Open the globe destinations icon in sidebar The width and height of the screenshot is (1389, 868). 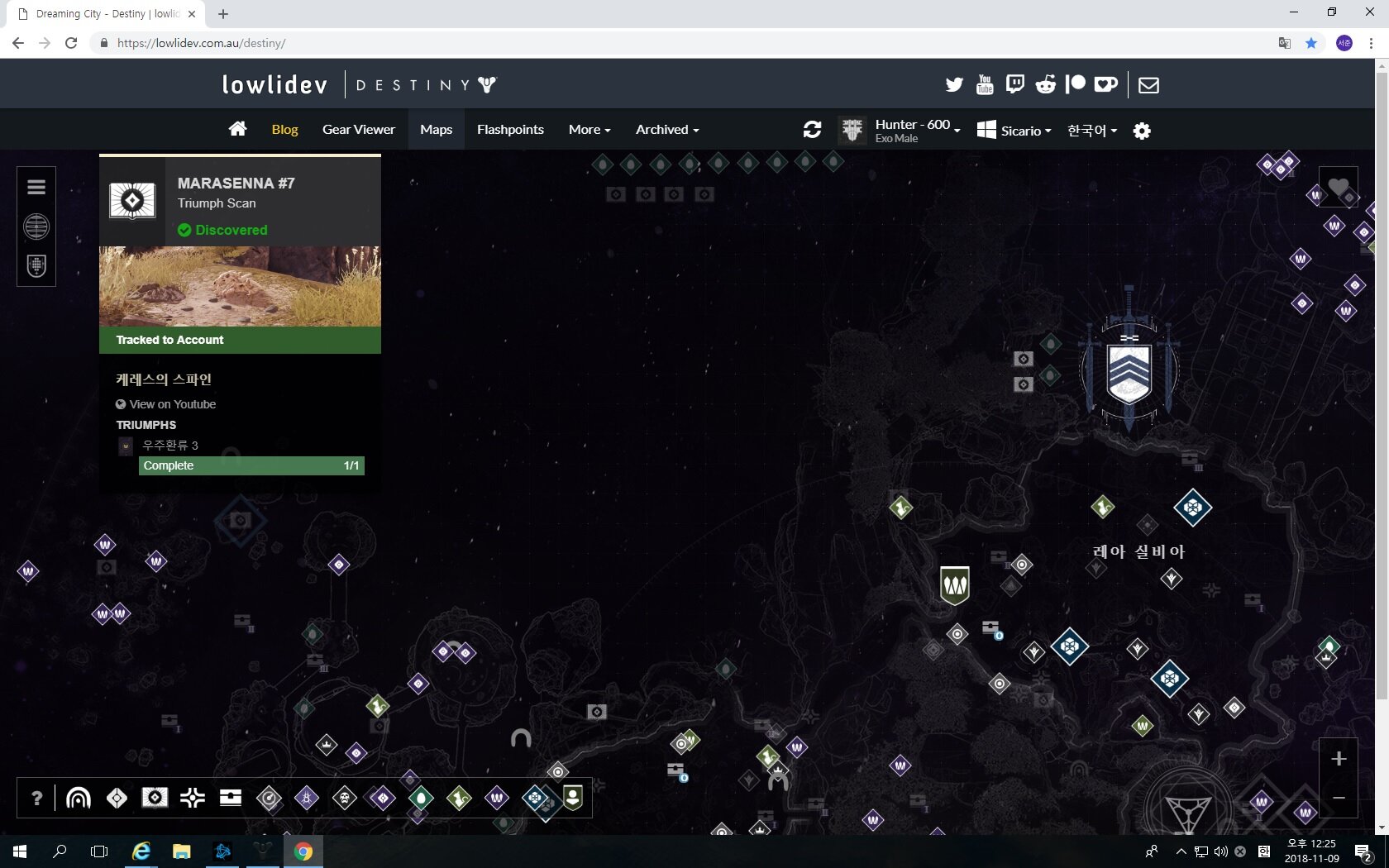pos(36,227)
